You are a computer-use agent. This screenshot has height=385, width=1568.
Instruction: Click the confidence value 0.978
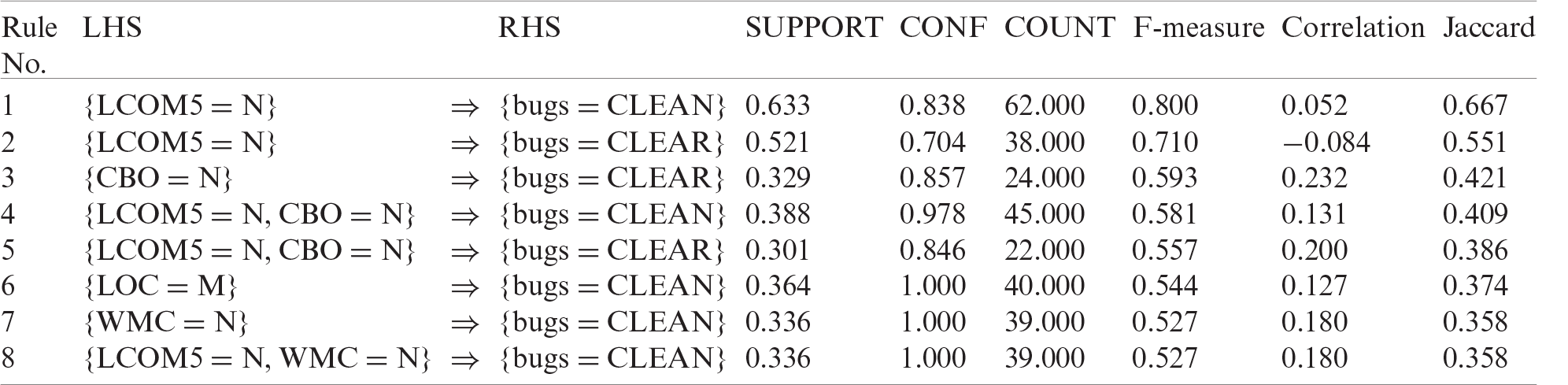(932, 214)
